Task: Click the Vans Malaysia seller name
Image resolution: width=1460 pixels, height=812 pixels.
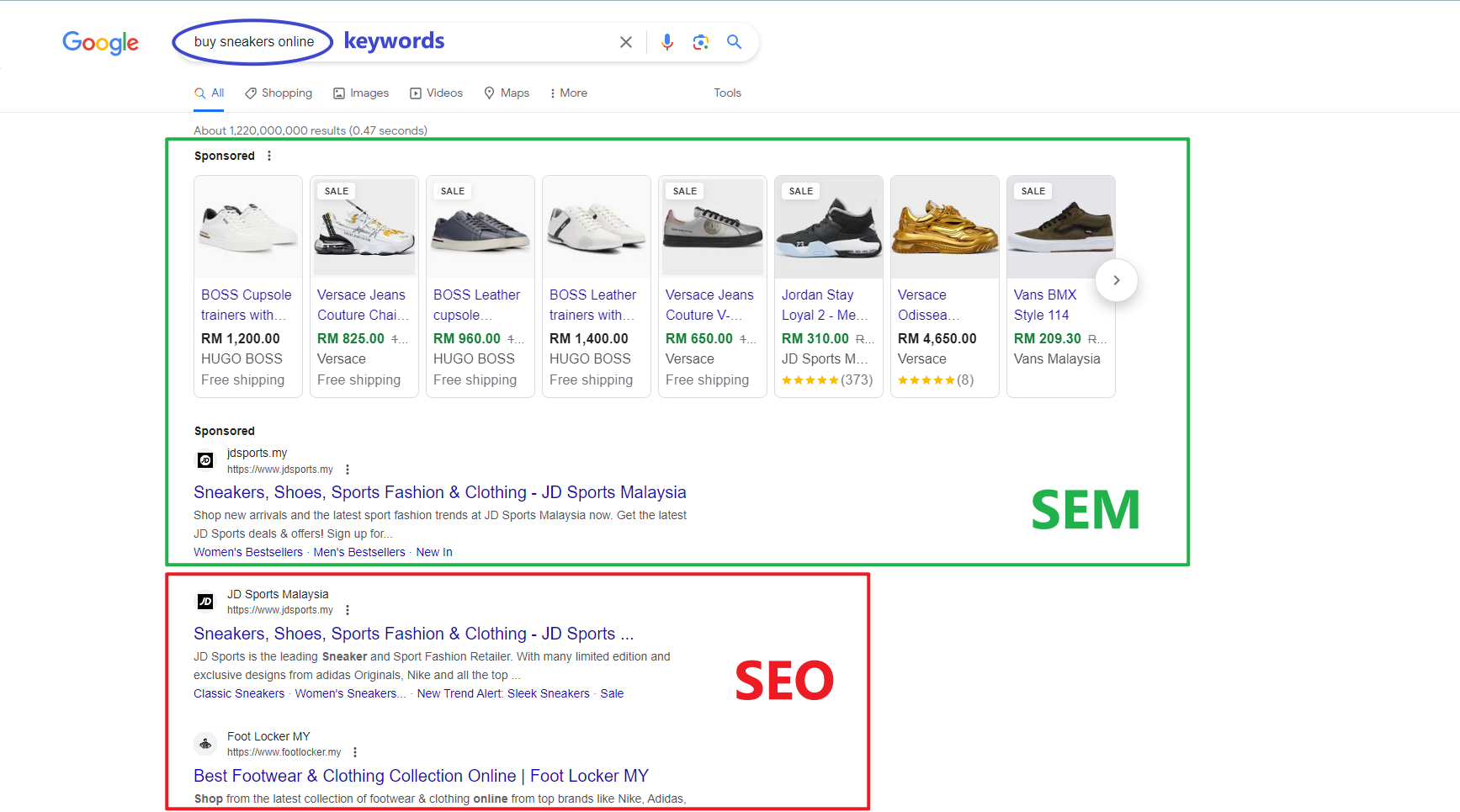Action: (1057, 358)
